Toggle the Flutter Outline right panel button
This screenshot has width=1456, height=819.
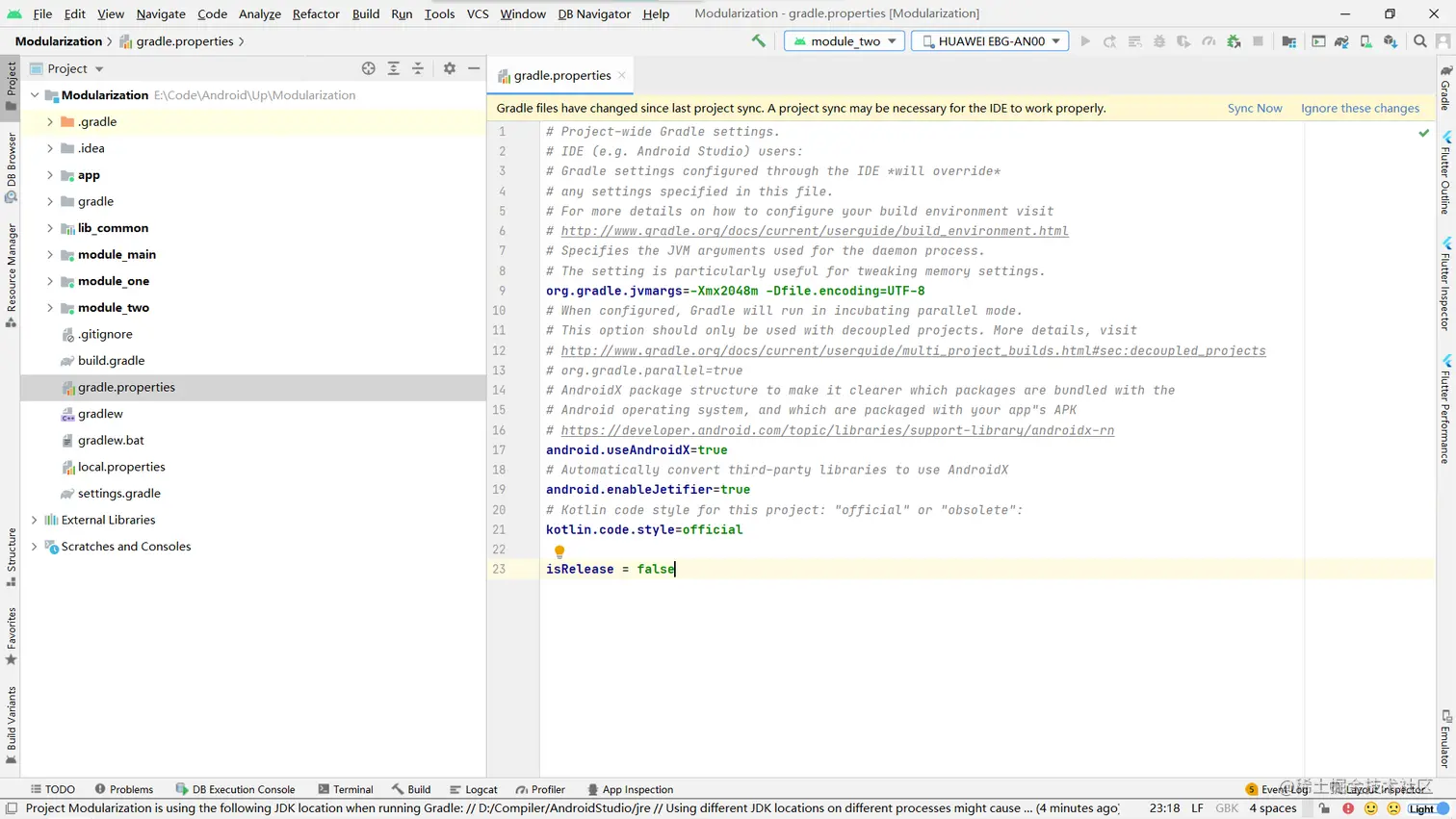pos(1445,171)
